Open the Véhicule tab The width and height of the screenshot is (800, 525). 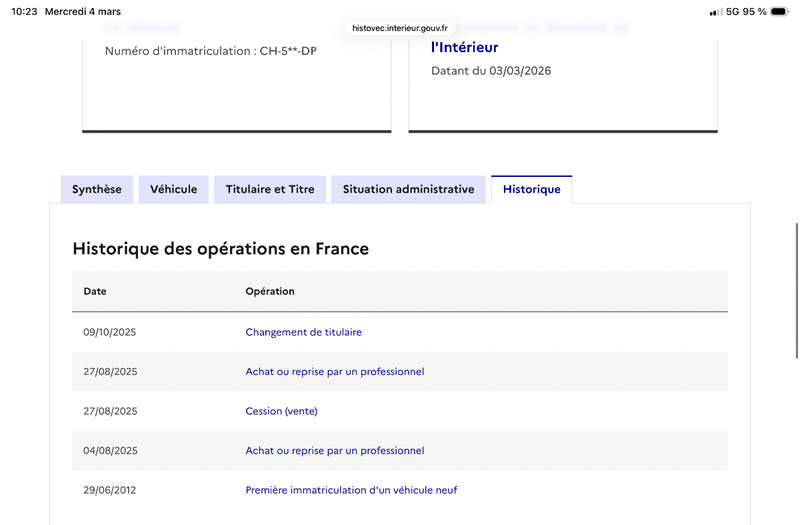174,189
